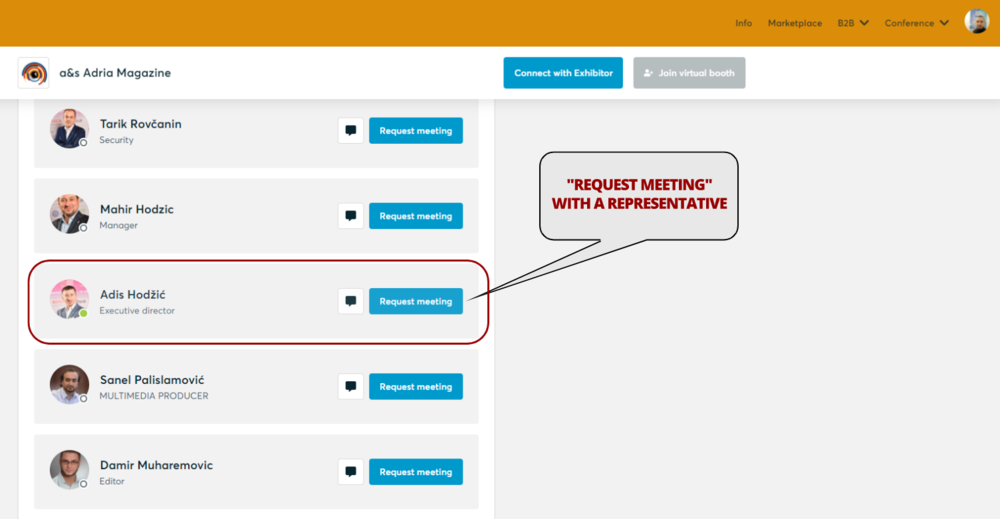Click Connect with Exhibitor button
Viewport: 1000px width, 519px height.
tap(563, 73)
